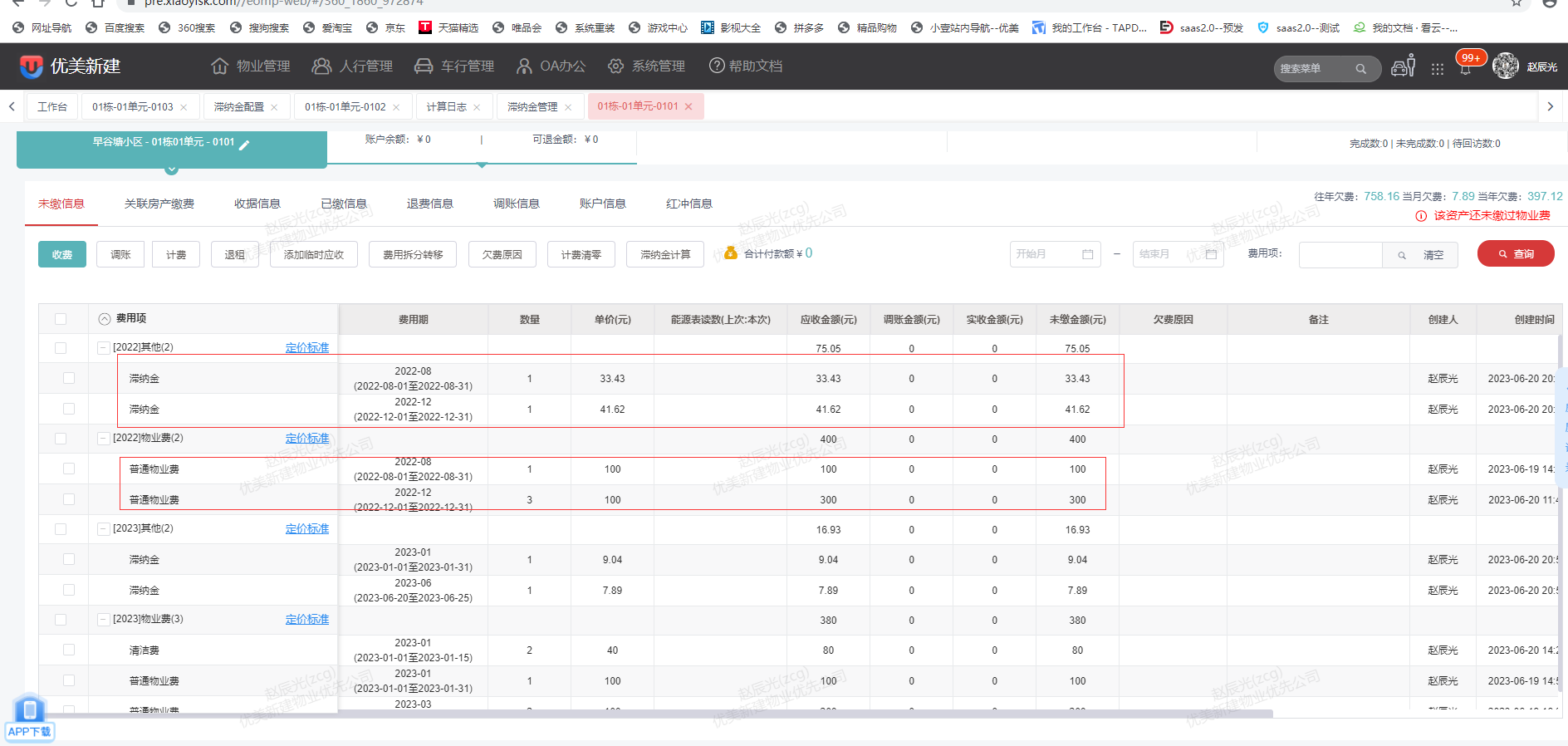
Task: Click the search magnifier in 搜索菜单 box
Action: click(1360, 69)
